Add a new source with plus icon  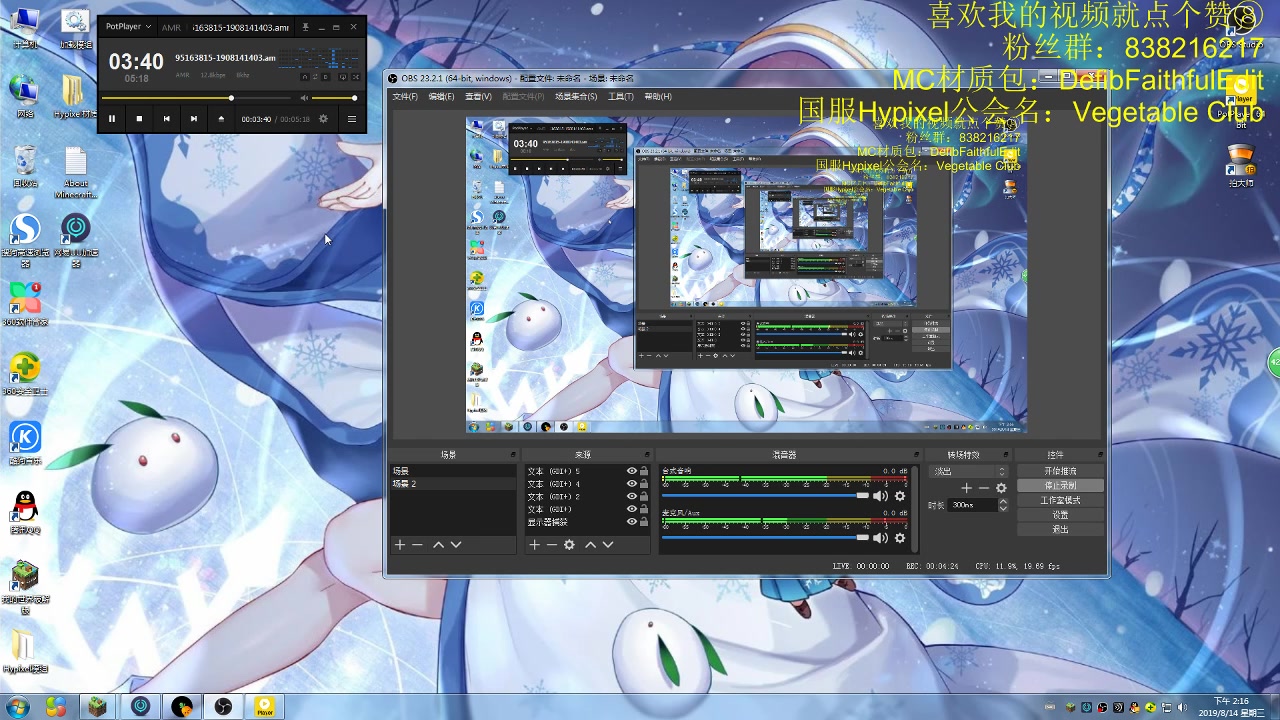tap(535, 545)
